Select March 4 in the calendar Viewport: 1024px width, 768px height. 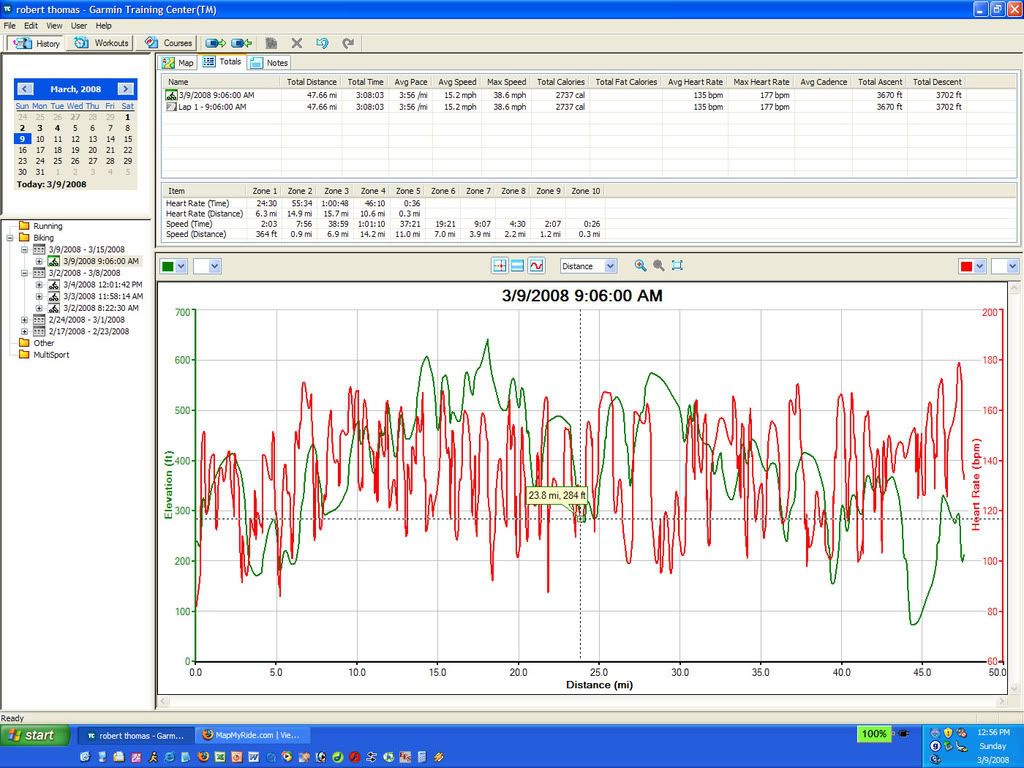(57, 128)
